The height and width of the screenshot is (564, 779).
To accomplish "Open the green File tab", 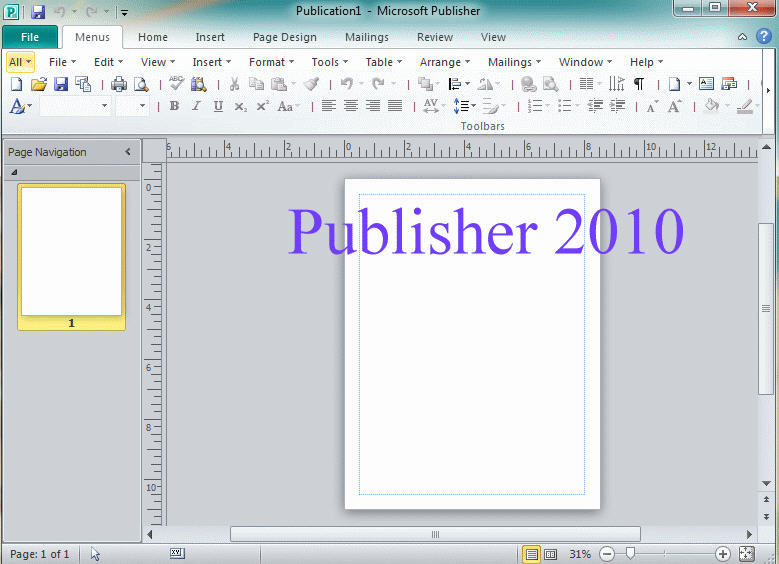I will (x=30, y=37).
